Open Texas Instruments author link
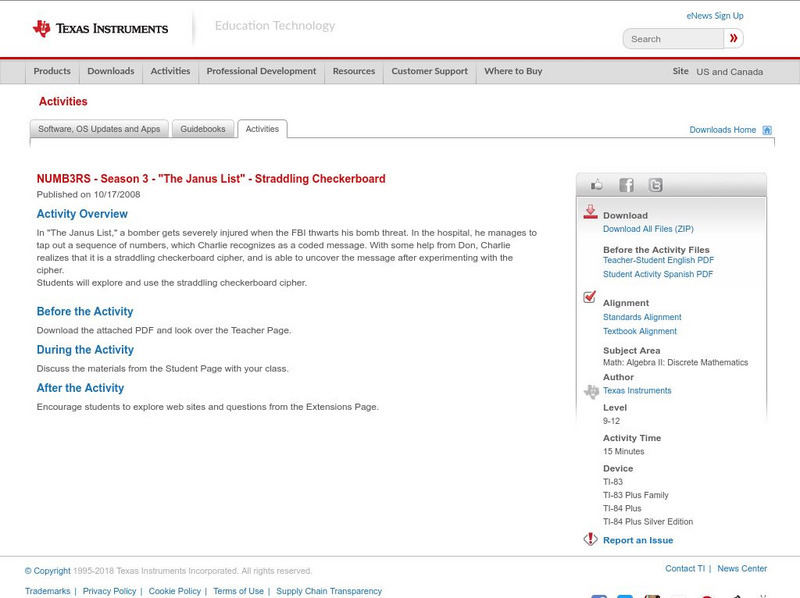 [x=637, y=391]
